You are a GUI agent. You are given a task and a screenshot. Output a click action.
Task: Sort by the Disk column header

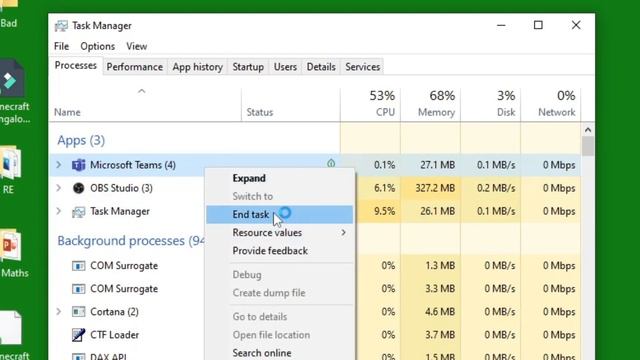491,104
